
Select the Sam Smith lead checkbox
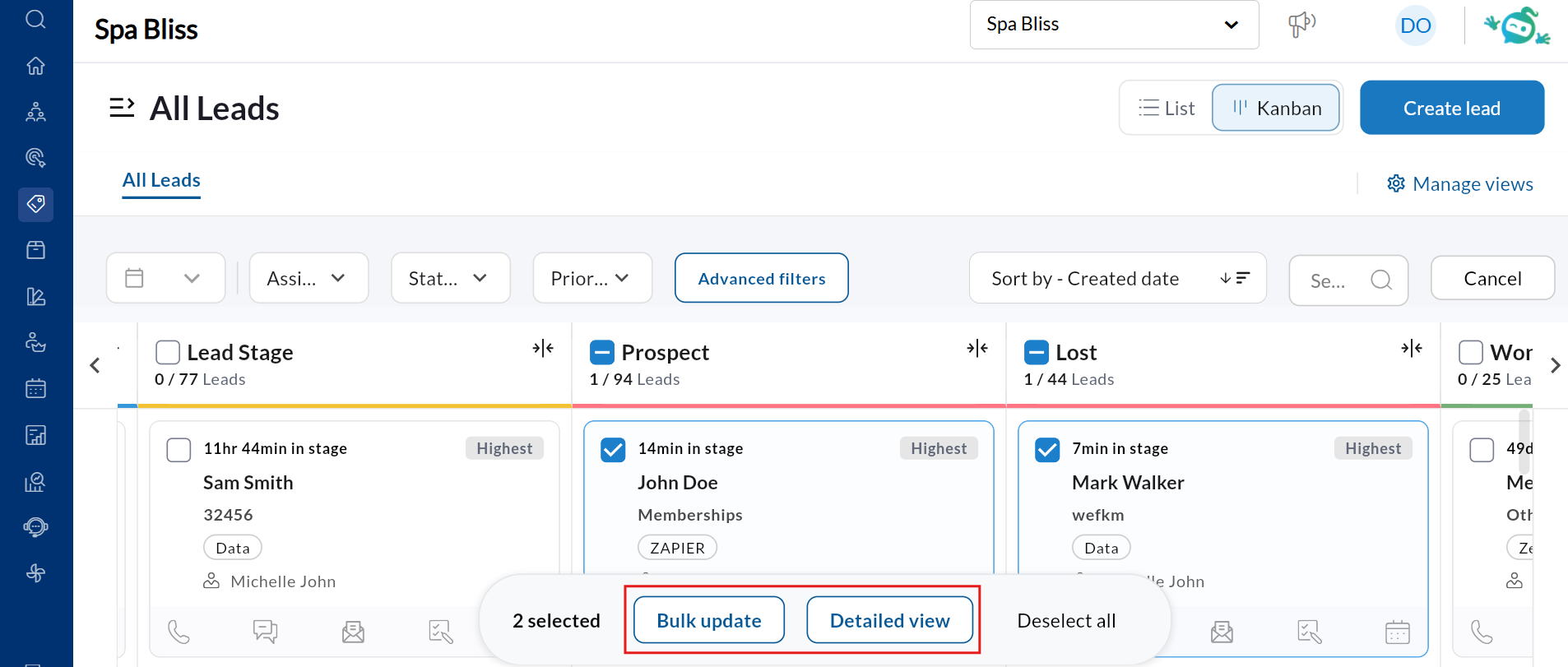click(x=179, y=450)
